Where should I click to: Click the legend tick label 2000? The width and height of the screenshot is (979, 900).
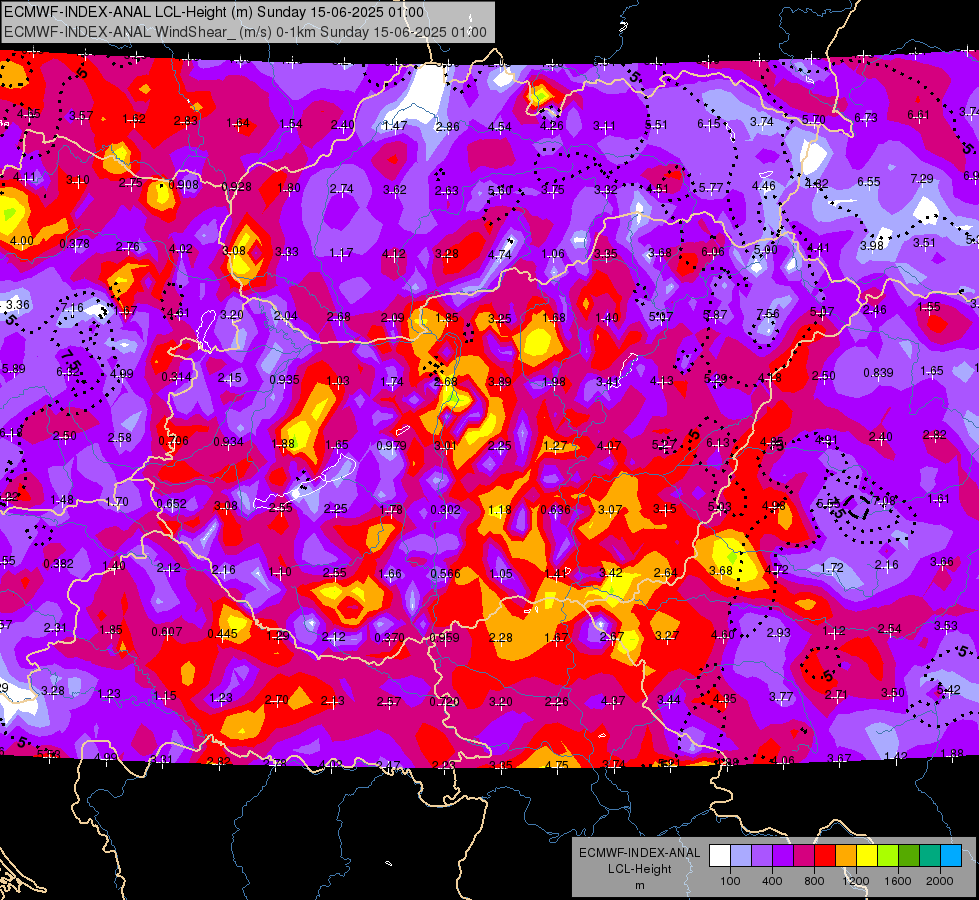pyautogui.click(x=940, y=881)
